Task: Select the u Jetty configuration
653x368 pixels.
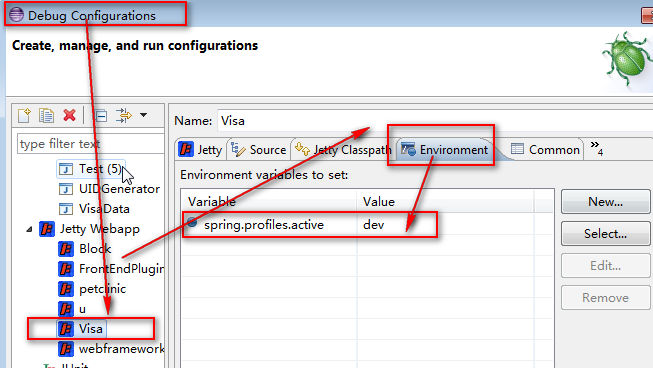Action: (x=82, y=309)
